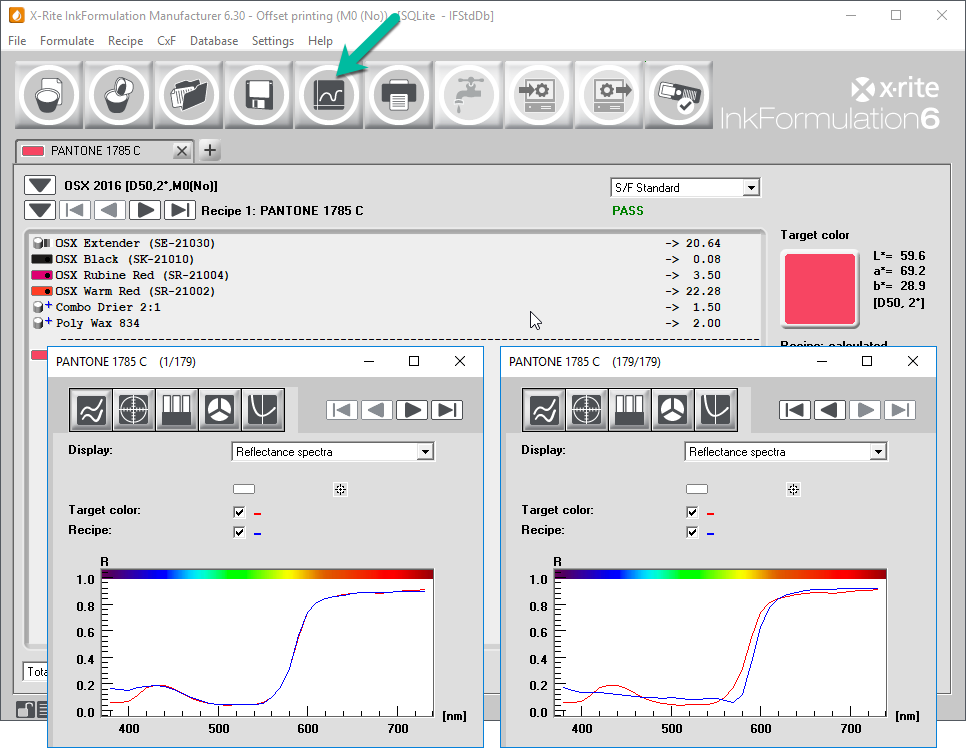Select the PANTONE 1785 C tab

95,151
